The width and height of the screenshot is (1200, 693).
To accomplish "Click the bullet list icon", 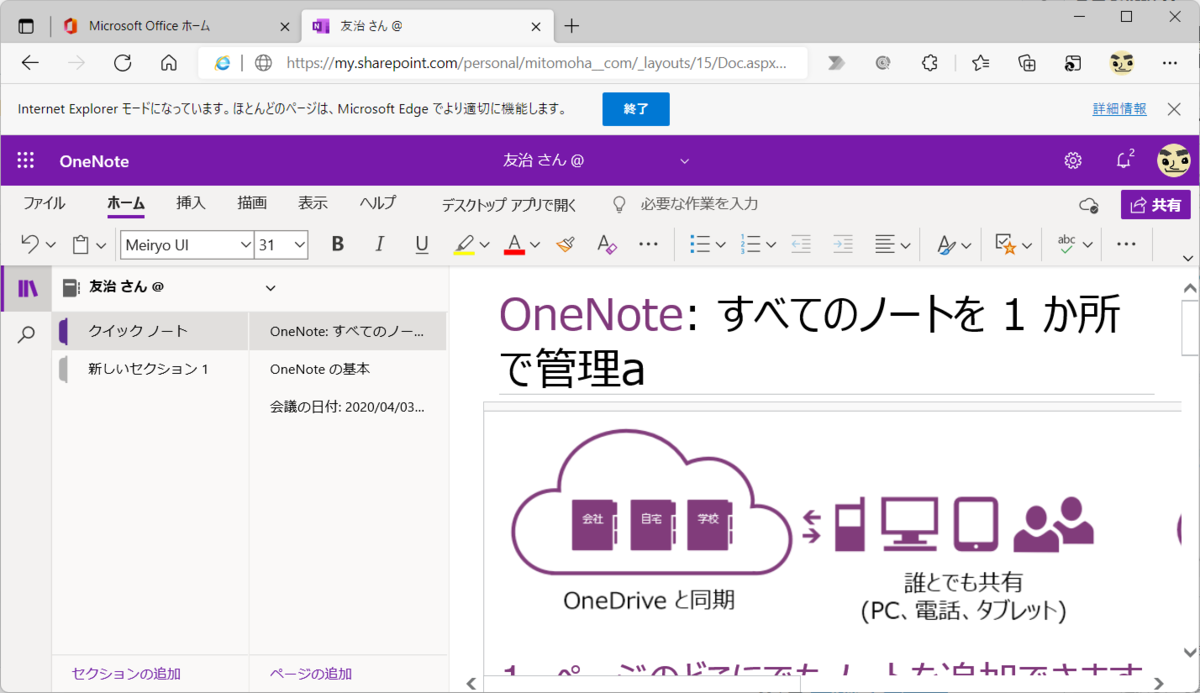I will (700, 244).
